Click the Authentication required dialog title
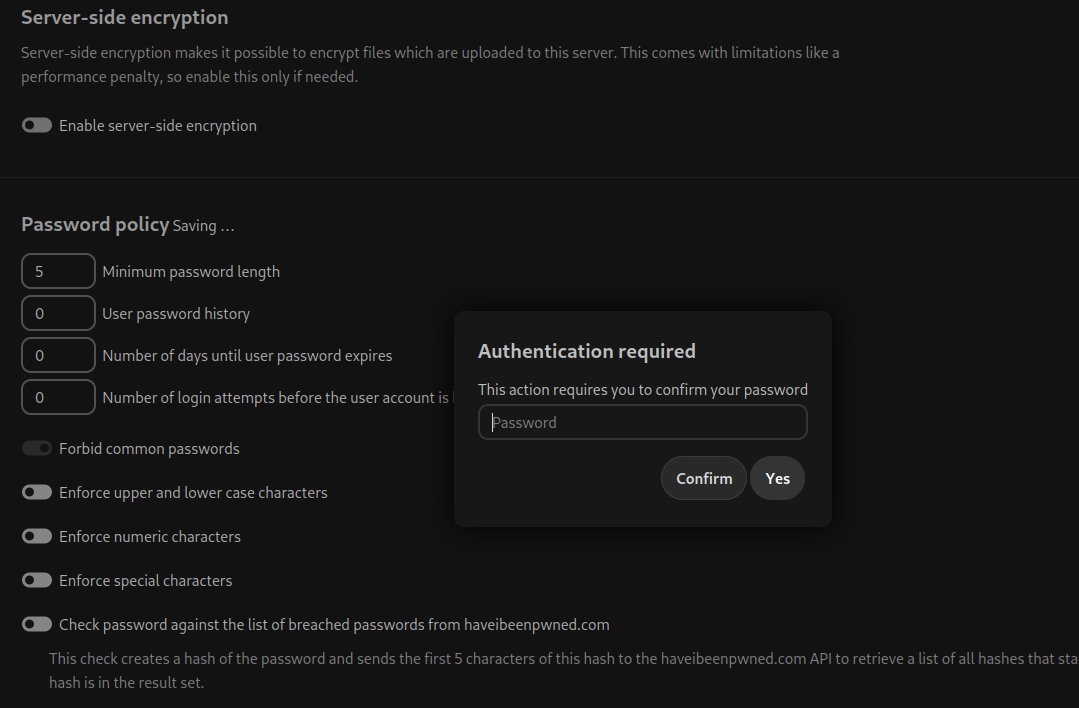The width and height of the screenshot is (1079, 708). tap(587, 351)
